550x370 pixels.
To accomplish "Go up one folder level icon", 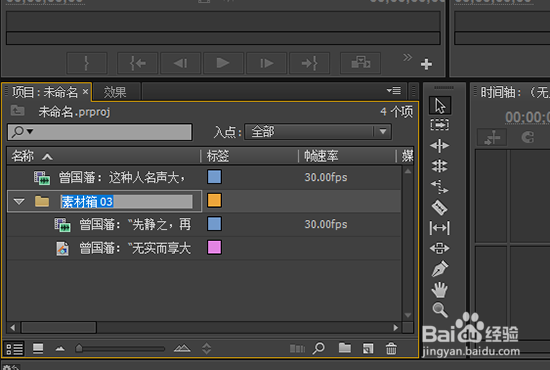I will (17, 111).
